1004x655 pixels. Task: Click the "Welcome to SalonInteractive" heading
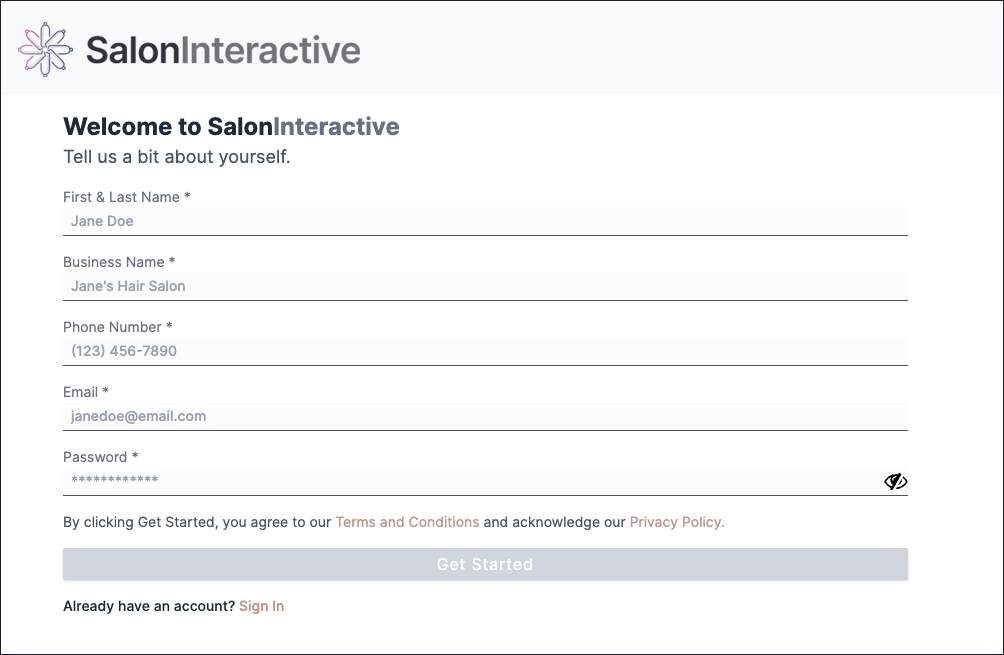coord(231,127)
